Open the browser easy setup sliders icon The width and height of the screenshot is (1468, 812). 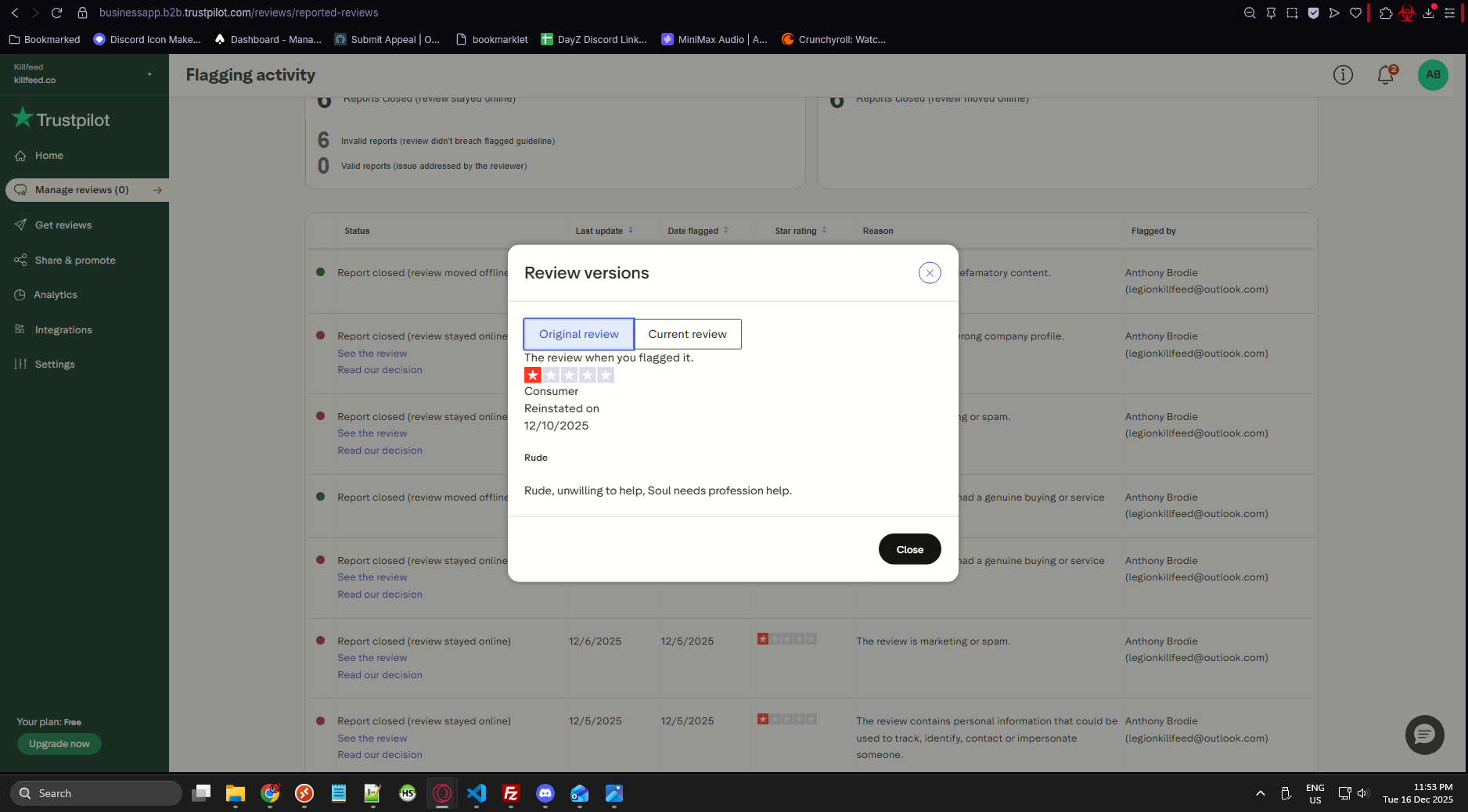(1449, 13)
